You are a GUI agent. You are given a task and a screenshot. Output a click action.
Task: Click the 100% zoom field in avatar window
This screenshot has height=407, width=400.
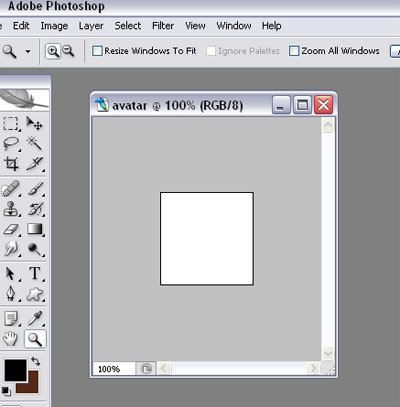pos(113,369)
